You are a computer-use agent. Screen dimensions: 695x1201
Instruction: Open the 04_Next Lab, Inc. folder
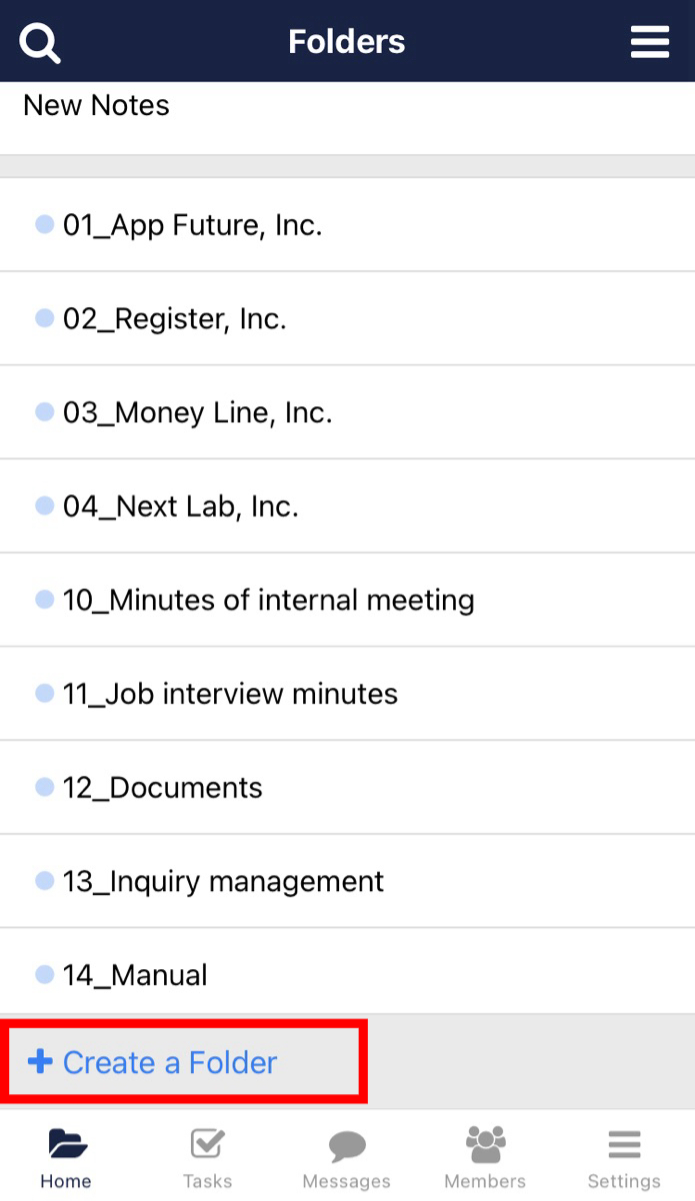pos(180,507)
